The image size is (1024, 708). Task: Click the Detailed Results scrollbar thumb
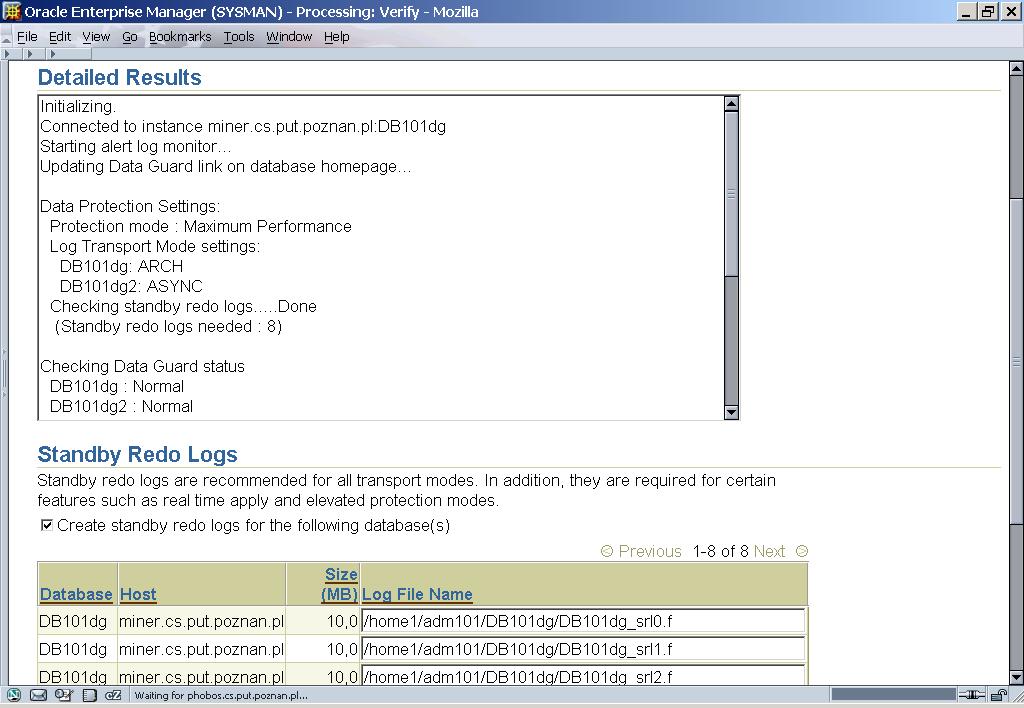tap(731, 193)
